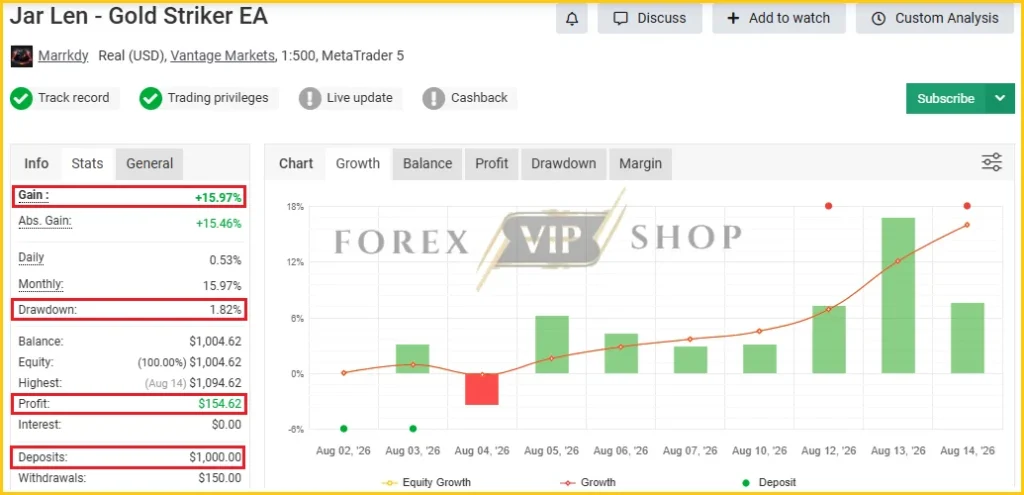Click the Trading privileges check icon
Image resolution: width=1024 pixels, height=495 pixels.
coord(150,99)
